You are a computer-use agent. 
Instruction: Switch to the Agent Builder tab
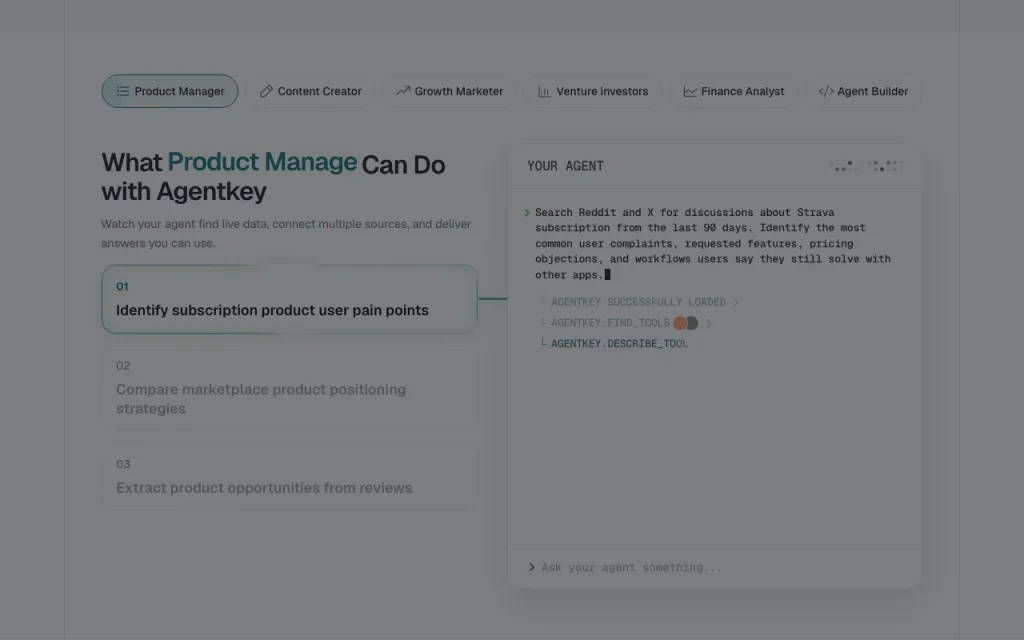[x=863, y=91]
